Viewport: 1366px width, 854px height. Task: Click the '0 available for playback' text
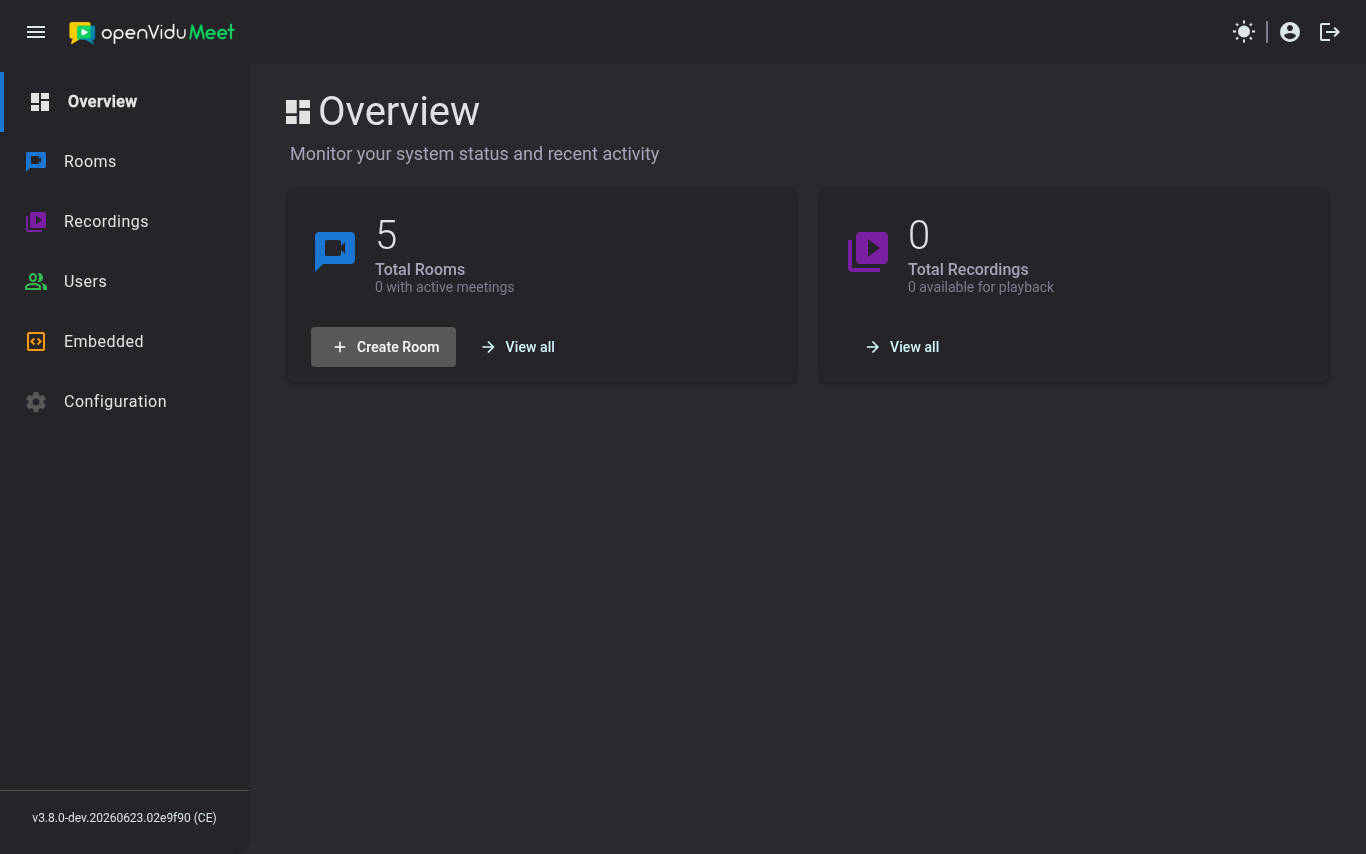pyautogui.click(x=981, y=287)
